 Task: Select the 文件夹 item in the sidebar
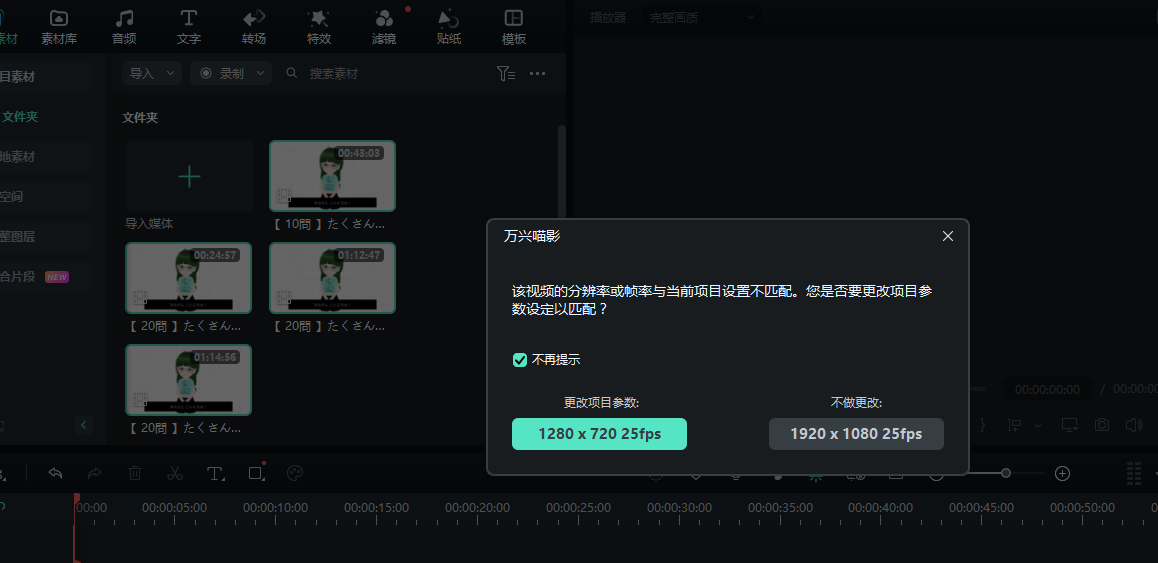pos(20,117)
